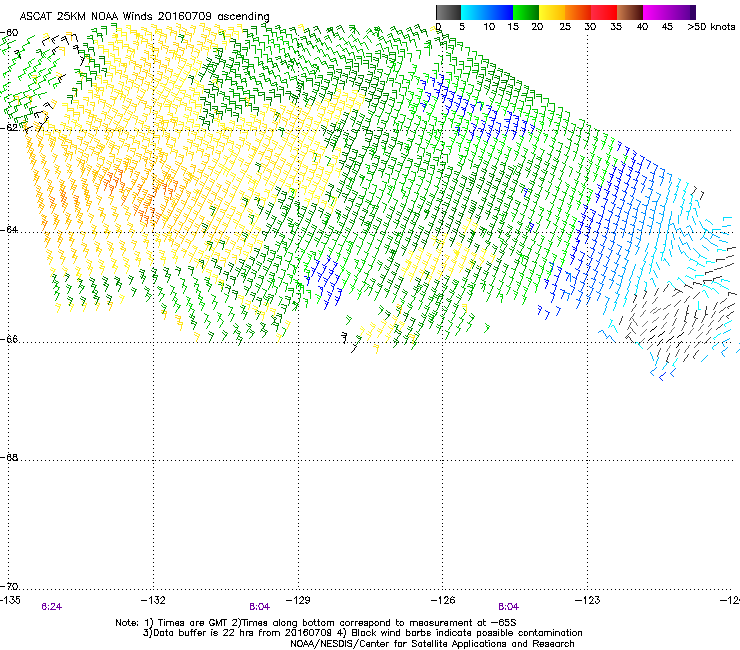
Task: Click the red 30-35 knots legend swatch
Action: click(604, 12)
